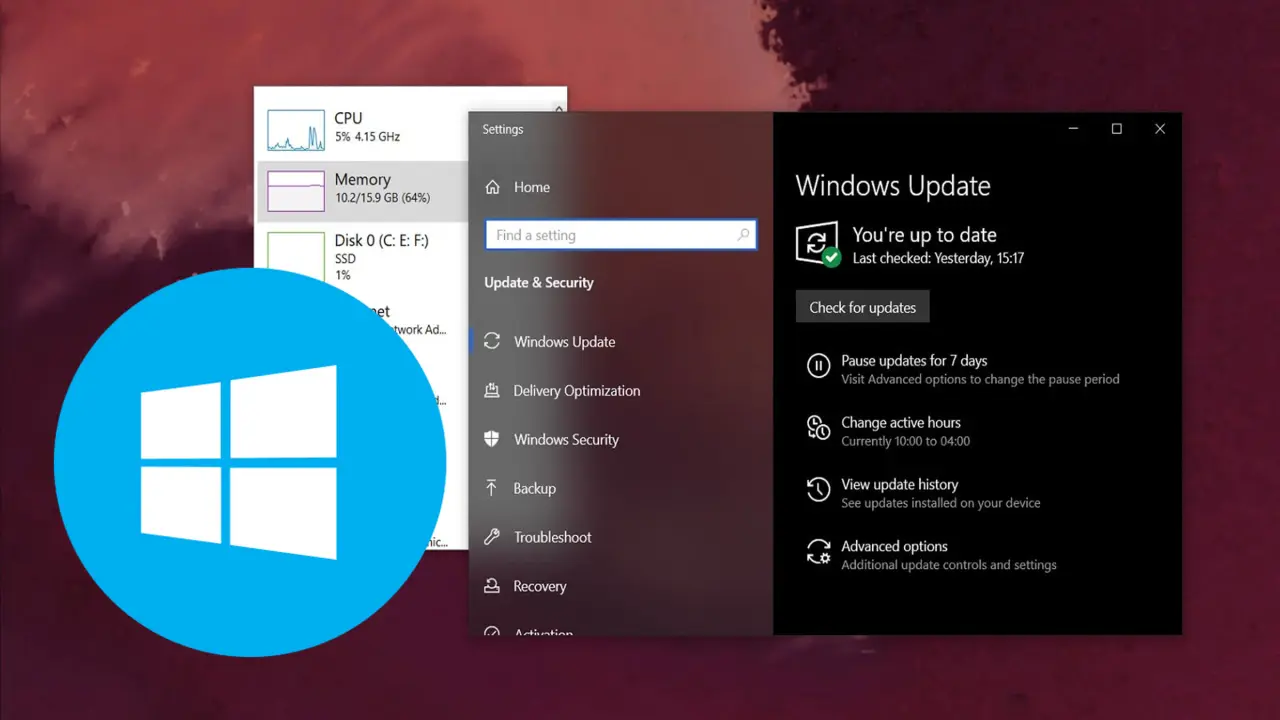Click the Troubleshoot wrench icon
Screen dimensions: 1280x720
coord(492,537)
